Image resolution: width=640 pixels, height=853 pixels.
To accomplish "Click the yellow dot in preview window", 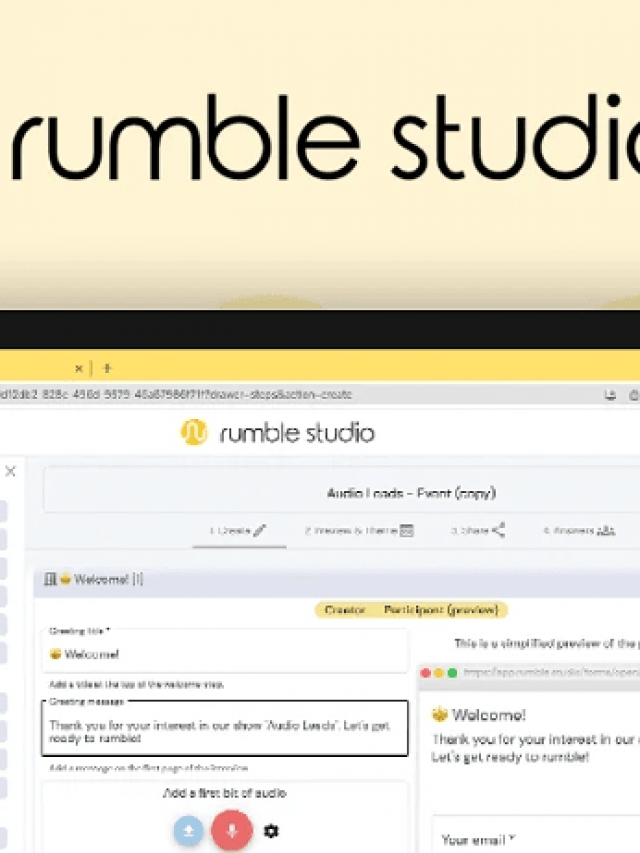I will 439,673.
